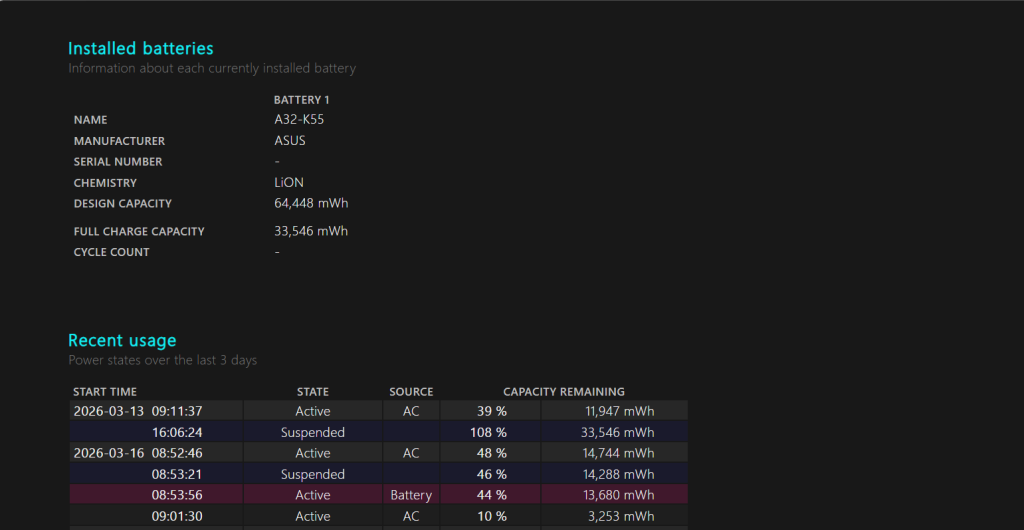Viewport: 1024px width, 530px height.
Task: Click the LiON chemistry value
Action: click(x=289, y=183)
